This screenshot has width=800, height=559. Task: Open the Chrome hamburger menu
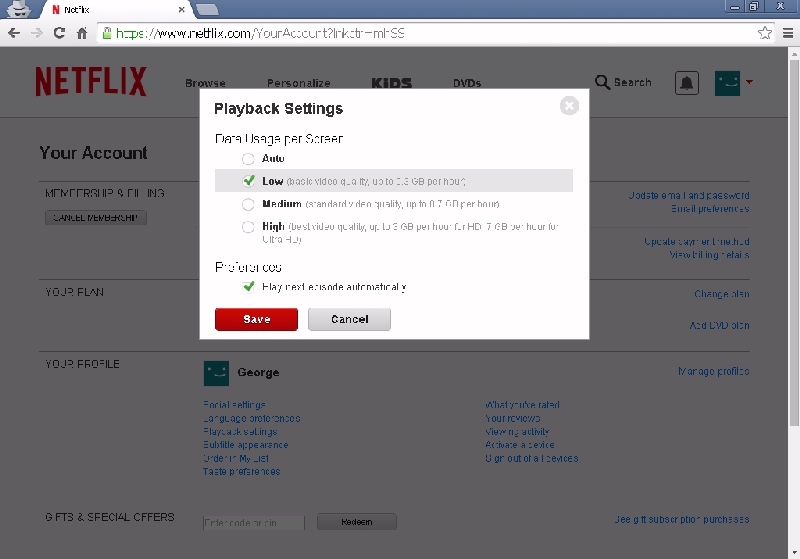click(x=788, y=33)
